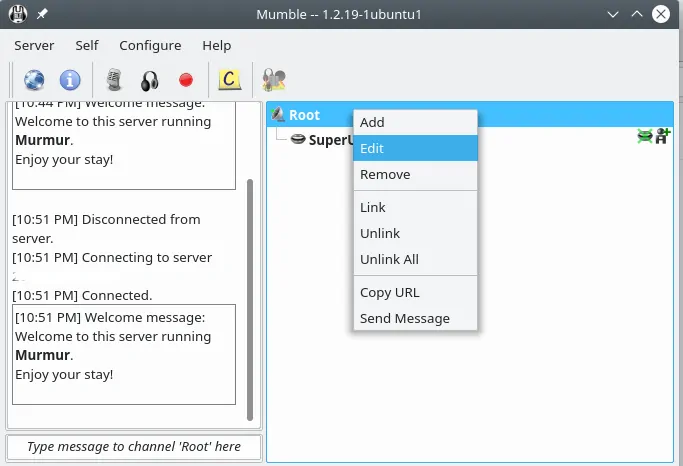Choose Edit from the context menu
The image size is (683, 466).
(416, 148)
